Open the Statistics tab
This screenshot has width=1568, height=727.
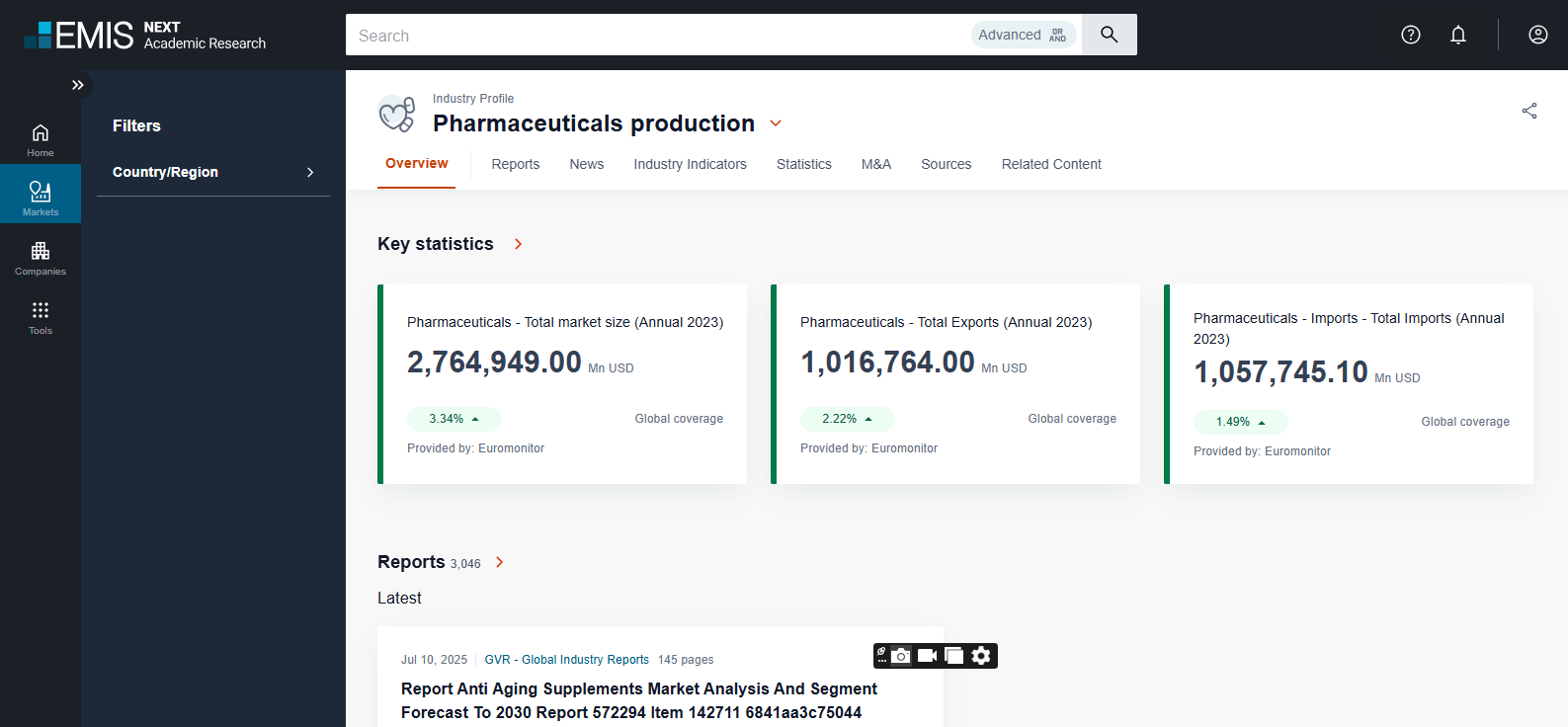click(803, 164)
